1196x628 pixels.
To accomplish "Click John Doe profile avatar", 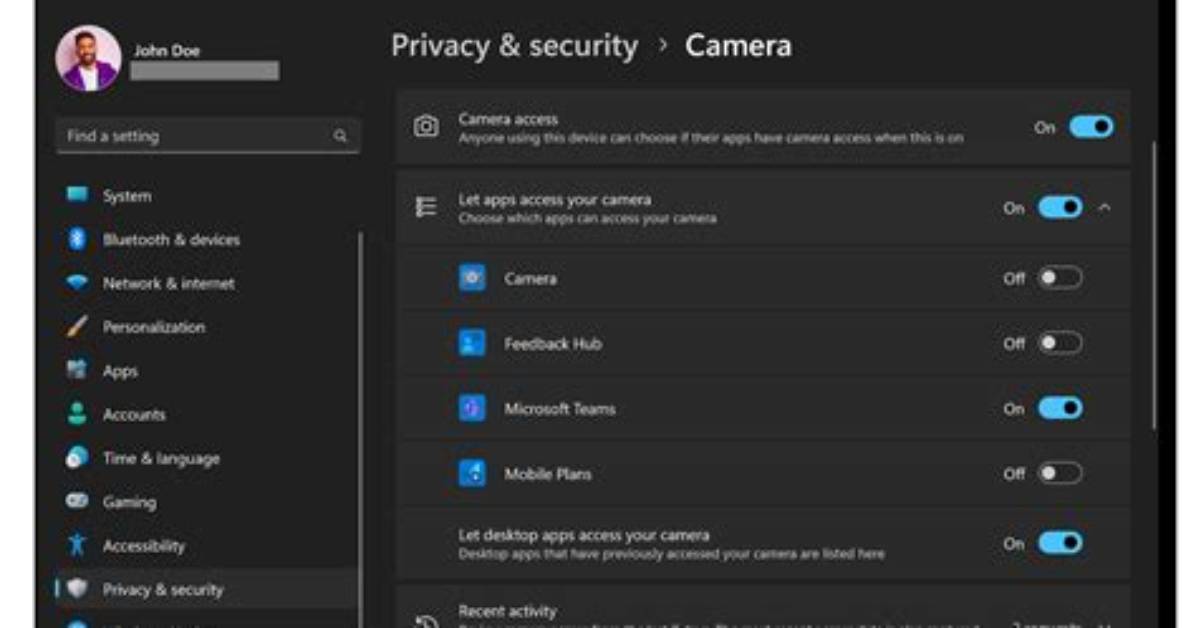I will click(x=88, y=59).
